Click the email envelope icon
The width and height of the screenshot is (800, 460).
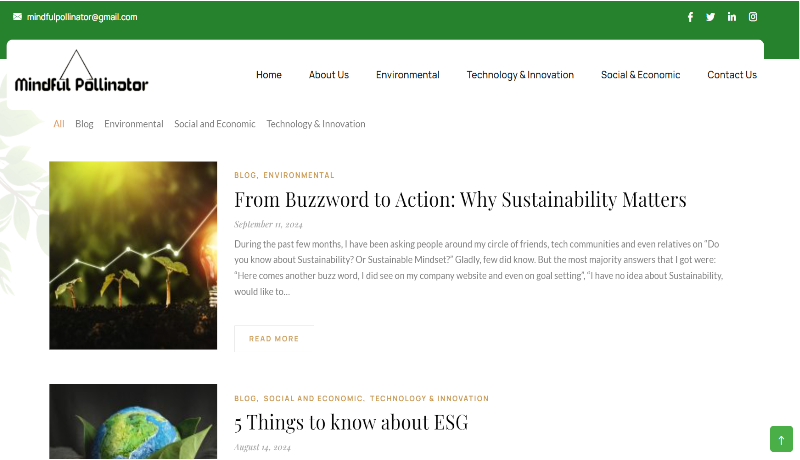click(x=17, y=17)
